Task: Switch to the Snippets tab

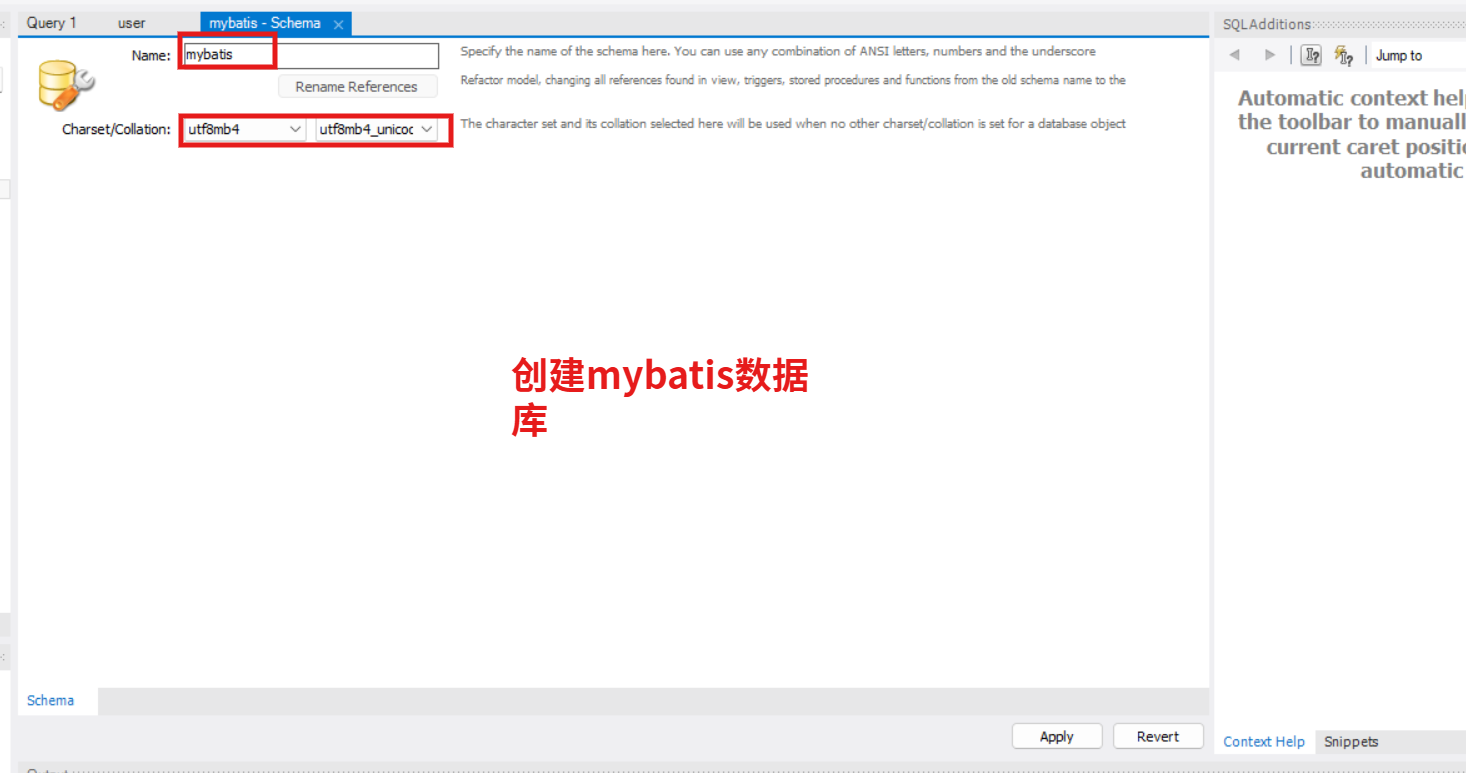Action: 1351,742
